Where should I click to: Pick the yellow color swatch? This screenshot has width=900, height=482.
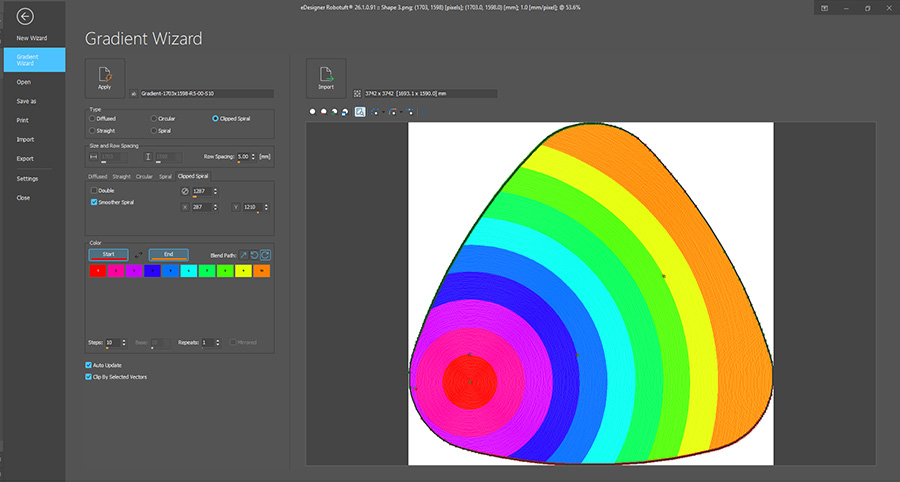click(243, 271)
